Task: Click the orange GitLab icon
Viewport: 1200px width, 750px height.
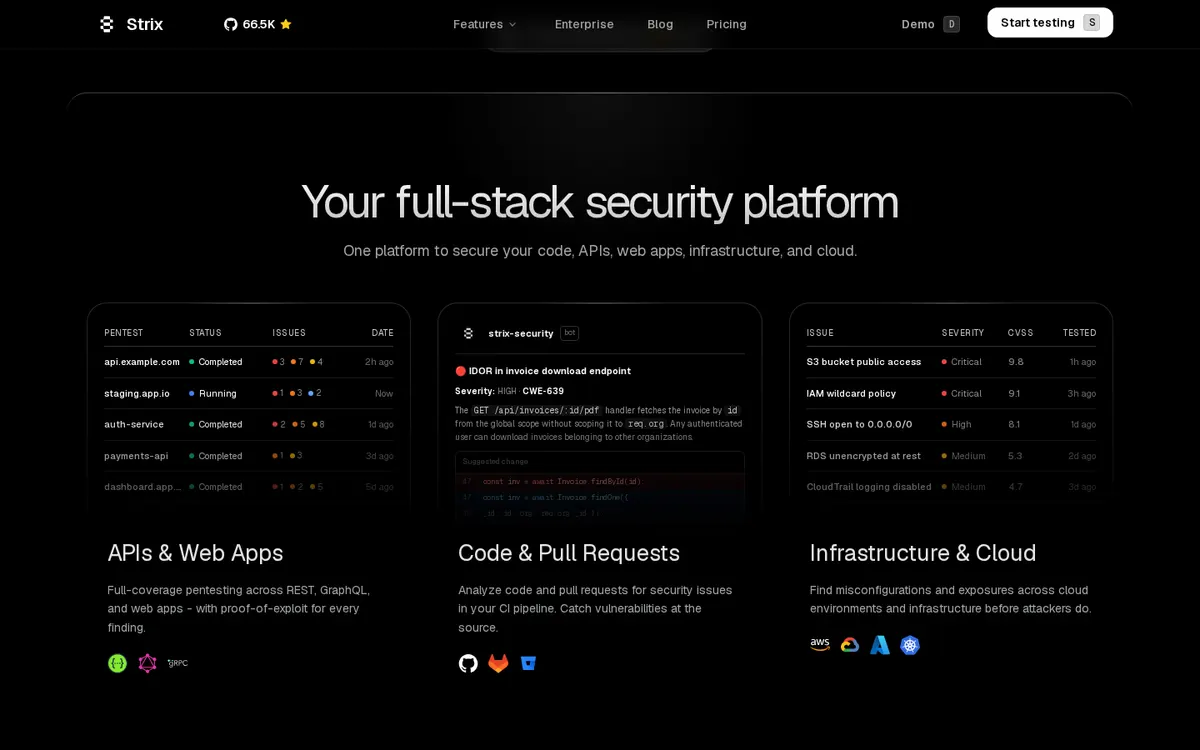Action: pyautogui.click(x=498, y=663)
